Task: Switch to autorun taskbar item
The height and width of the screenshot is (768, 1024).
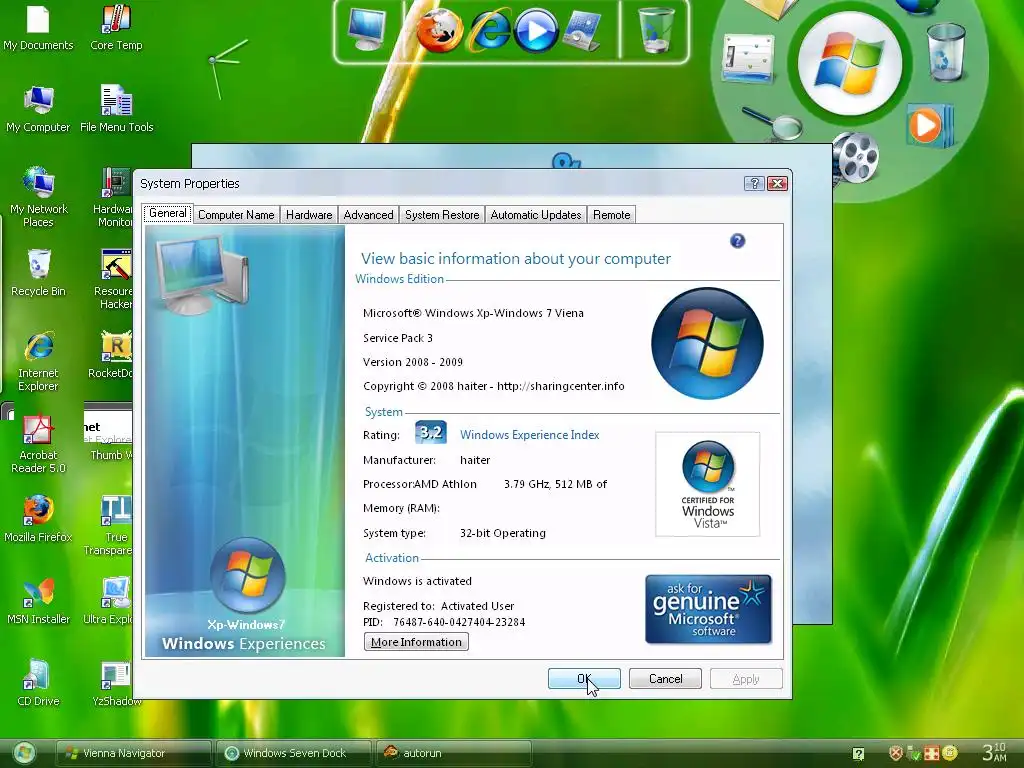Action: pos(453,753)
